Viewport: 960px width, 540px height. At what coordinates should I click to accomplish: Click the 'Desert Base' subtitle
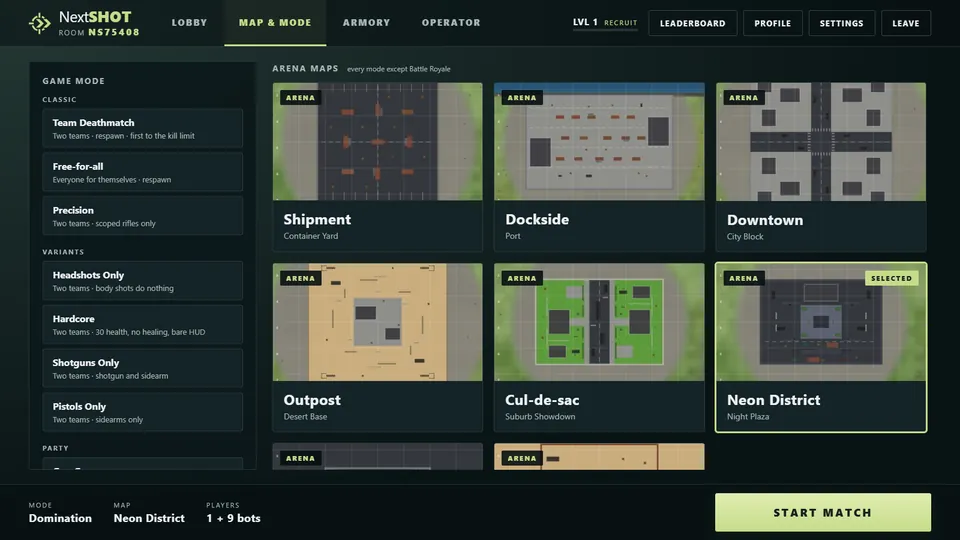(x=305, y=416)
